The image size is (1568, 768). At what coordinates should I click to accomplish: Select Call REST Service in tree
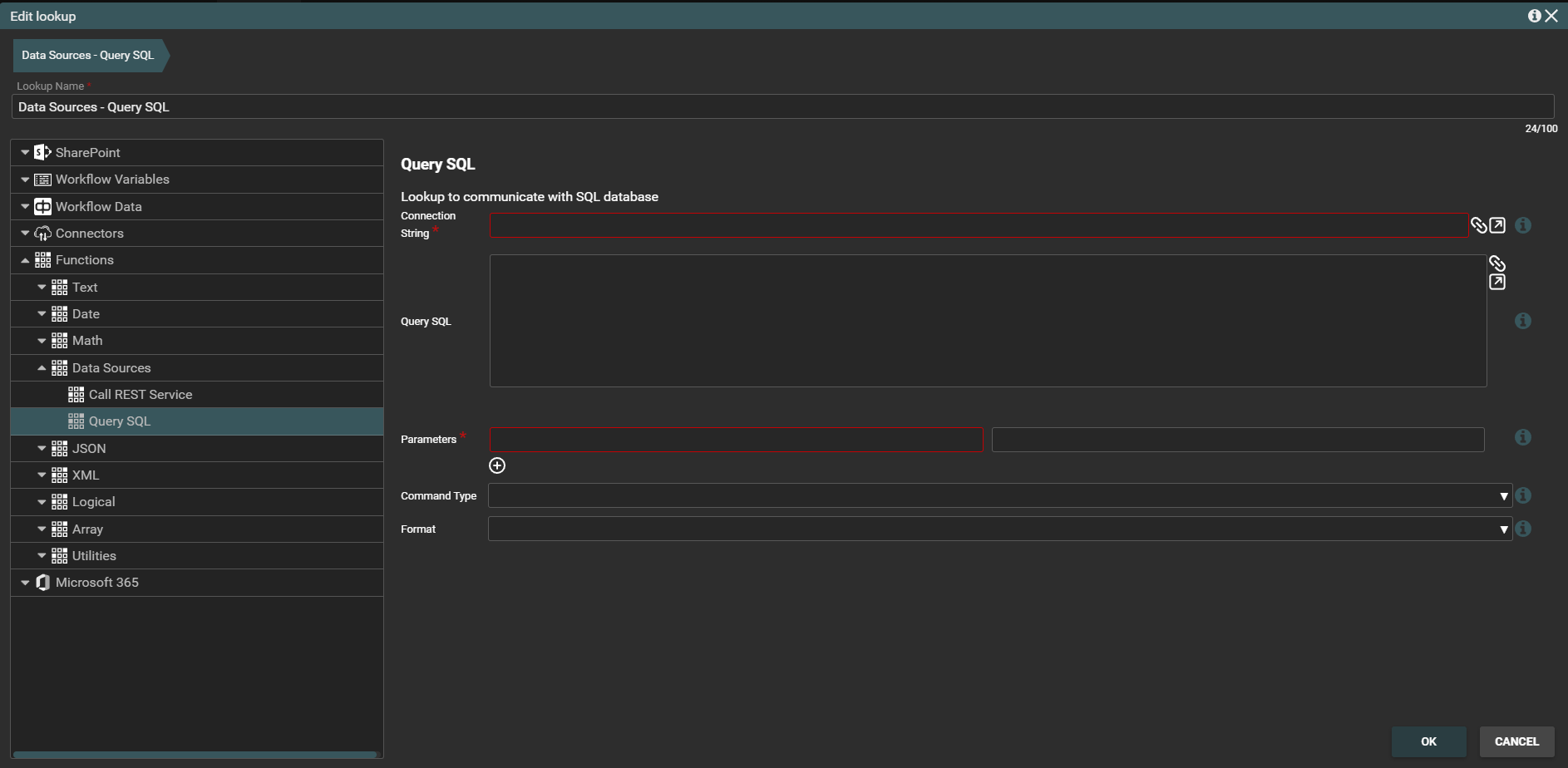(x=140, y=395)
